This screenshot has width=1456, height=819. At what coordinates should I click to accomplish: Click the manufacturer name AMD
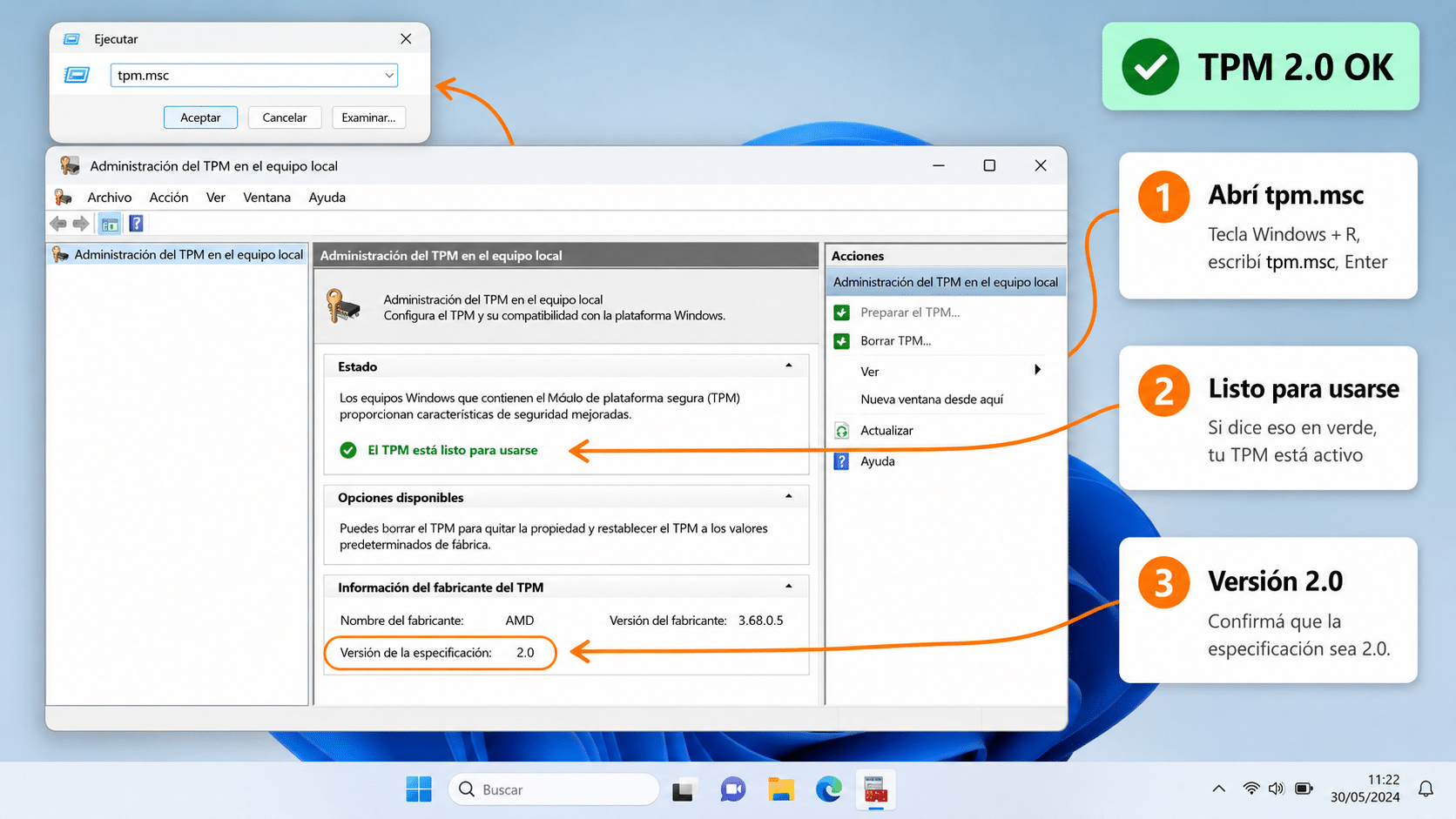point(520,621)
